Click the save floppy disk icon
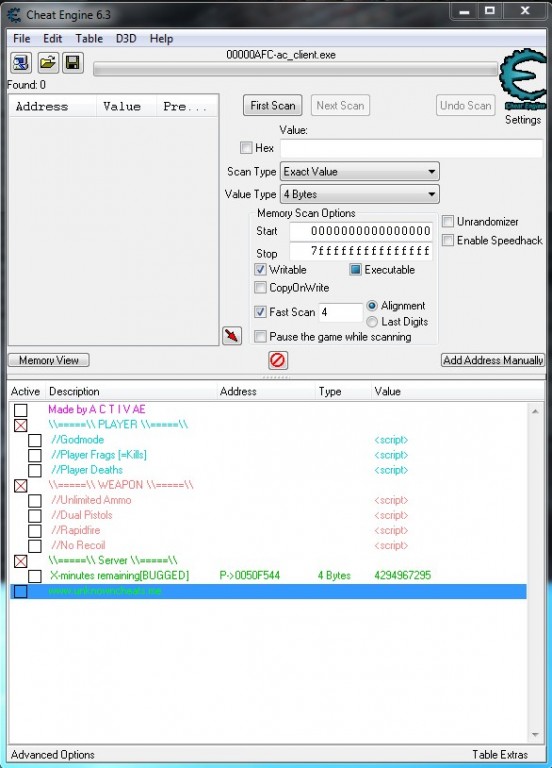Viewport: 552px width, 768px height. [73, 63]
